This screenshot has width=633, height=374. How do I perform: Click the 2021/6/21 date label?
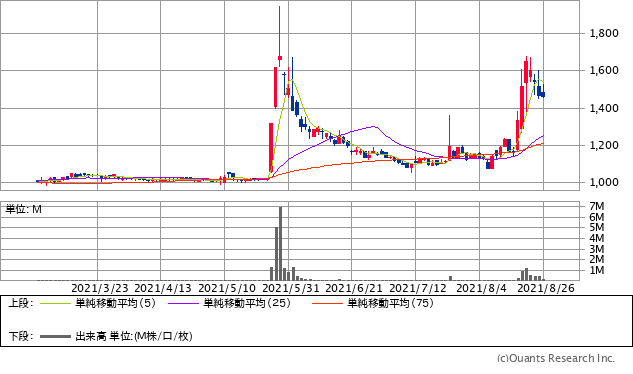354,288
